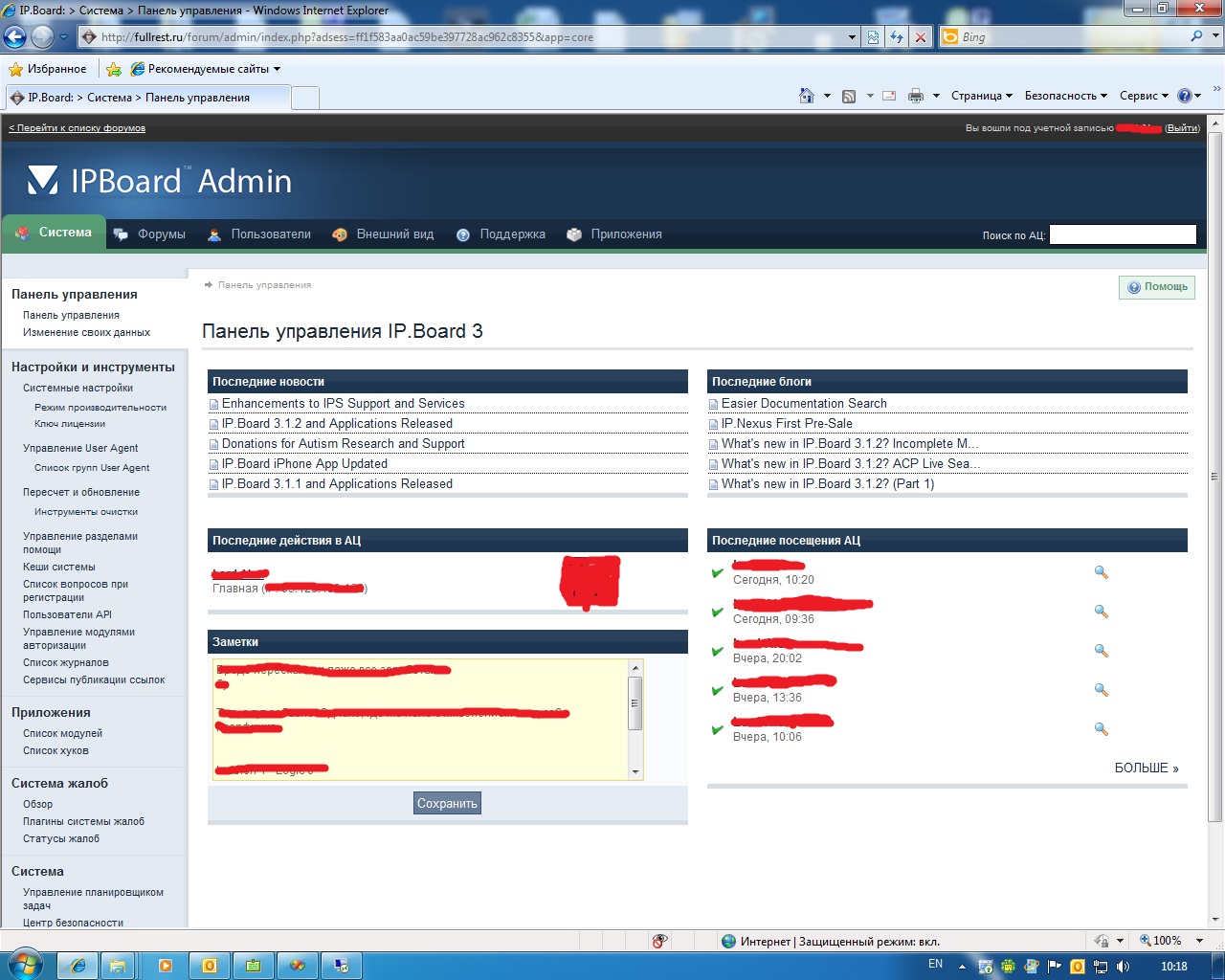Click the notes textarea scrollbar down arrow
Image resolution: width=1225 pixels, height=980 pixels.
pos(635,772)
